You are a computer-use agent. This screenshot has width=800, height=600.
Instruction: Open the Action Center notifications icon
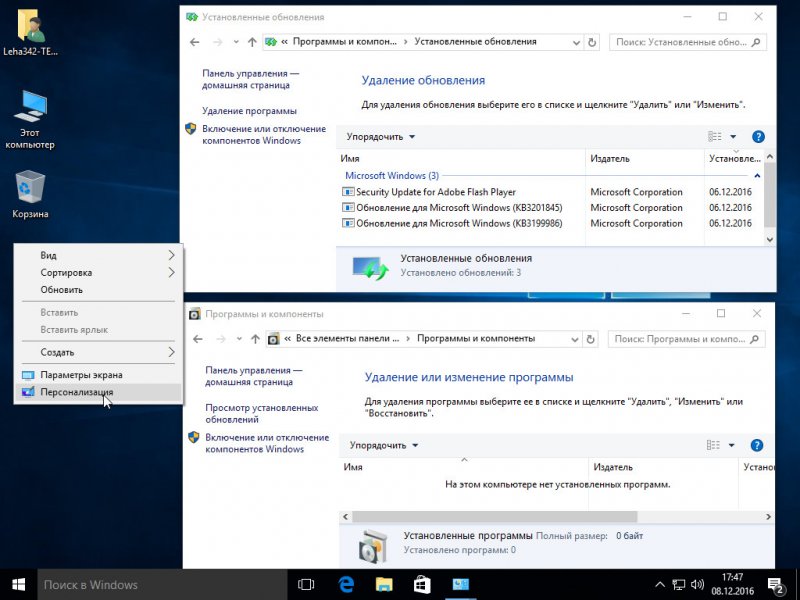(x=776, y=585)
